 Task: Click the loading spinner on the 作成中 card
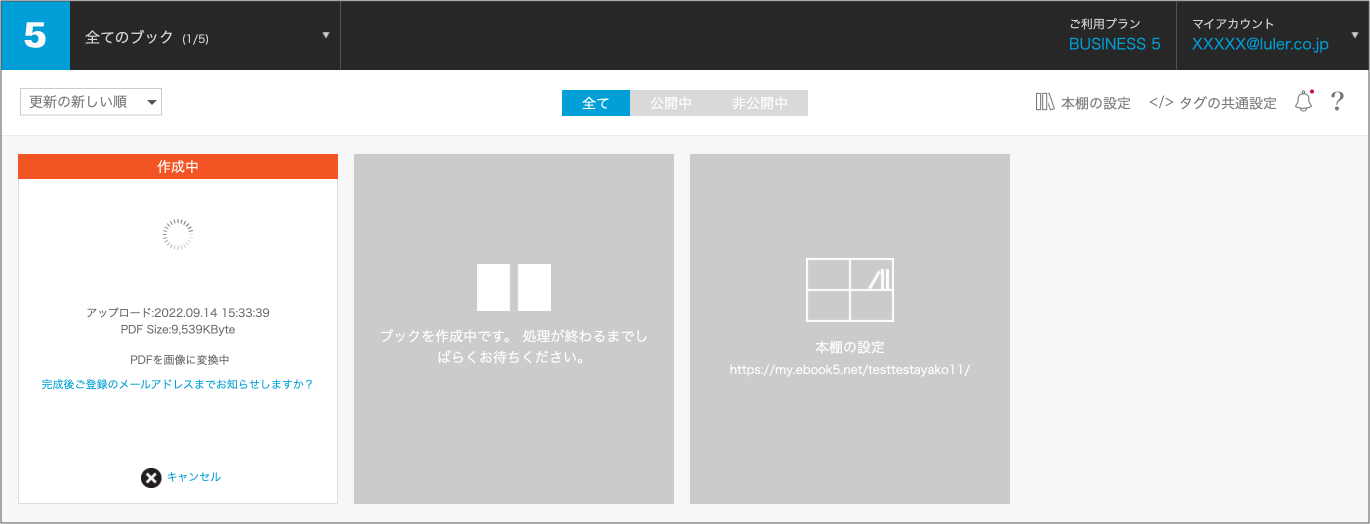pyautogui.click(x=178, y=234)
